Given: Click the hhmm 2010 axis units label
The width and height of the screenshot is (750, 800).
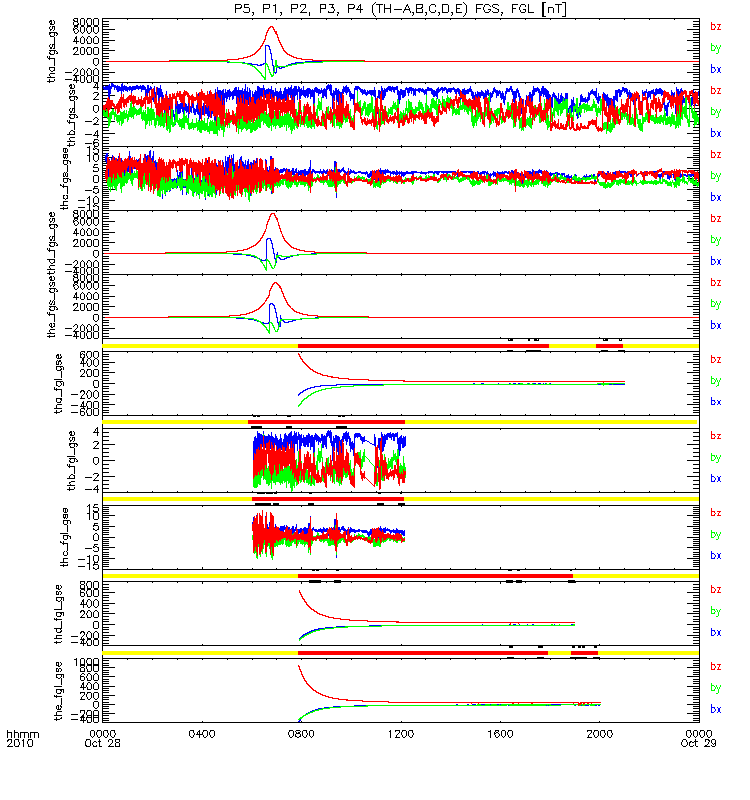Looking at the screenshot, I should 22,738.
